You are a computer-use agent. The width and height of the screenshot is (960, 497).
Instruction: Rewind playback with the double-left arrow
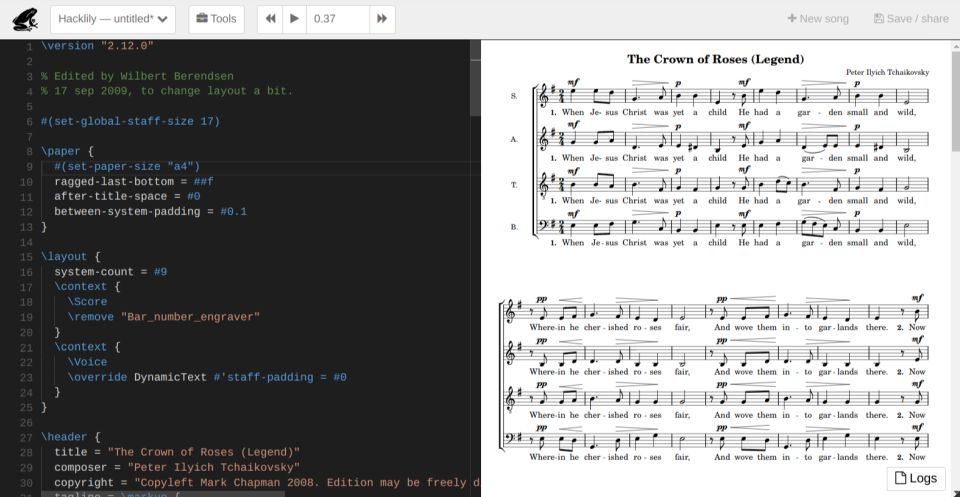click(x=270, y=19)
